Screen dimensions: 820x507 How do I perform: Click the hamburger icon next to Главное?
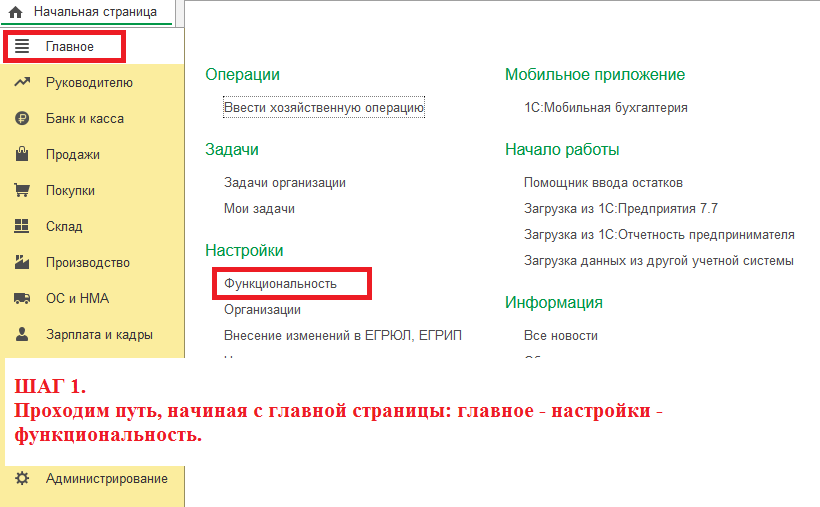click(x=21, y=46)
